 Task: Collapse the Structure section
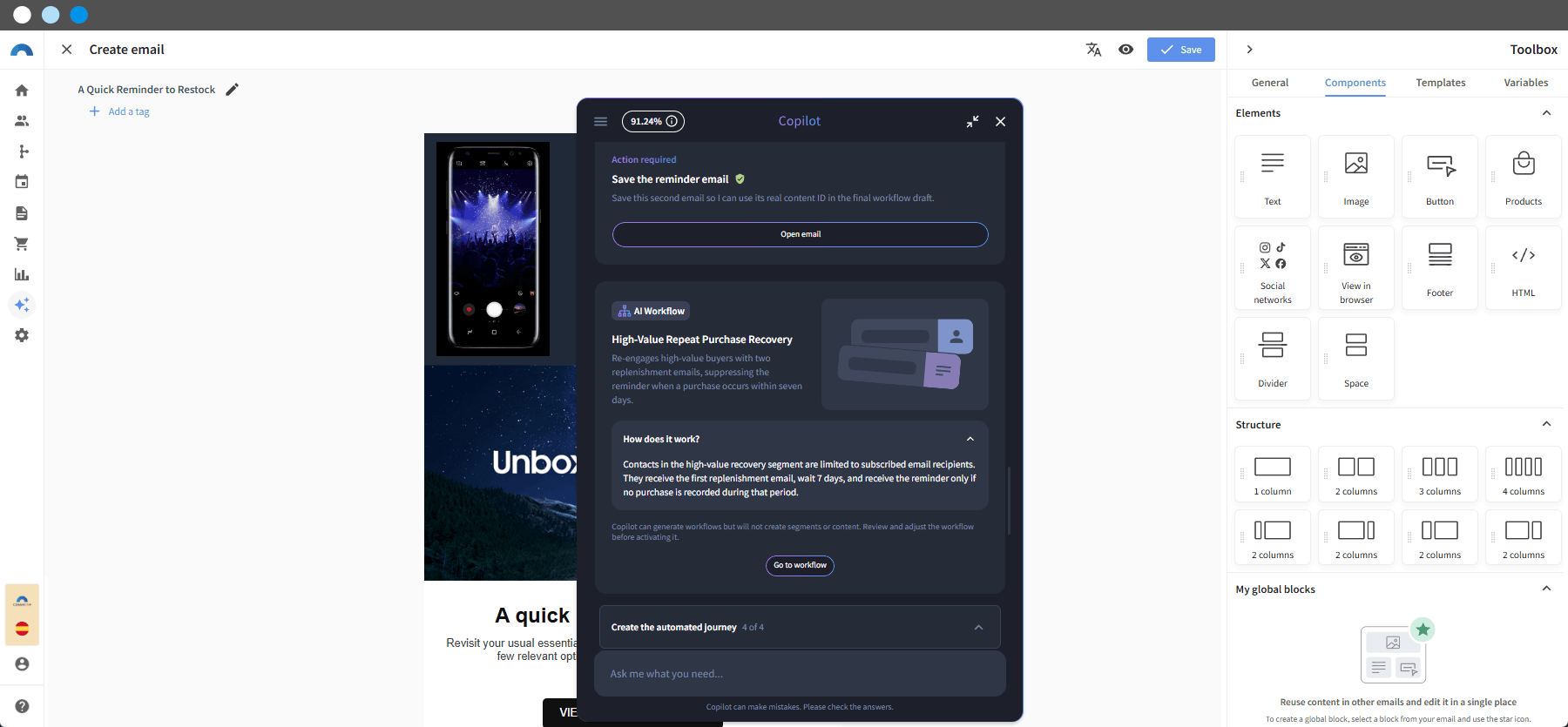pyautogui.click(x=1546, y=424)
